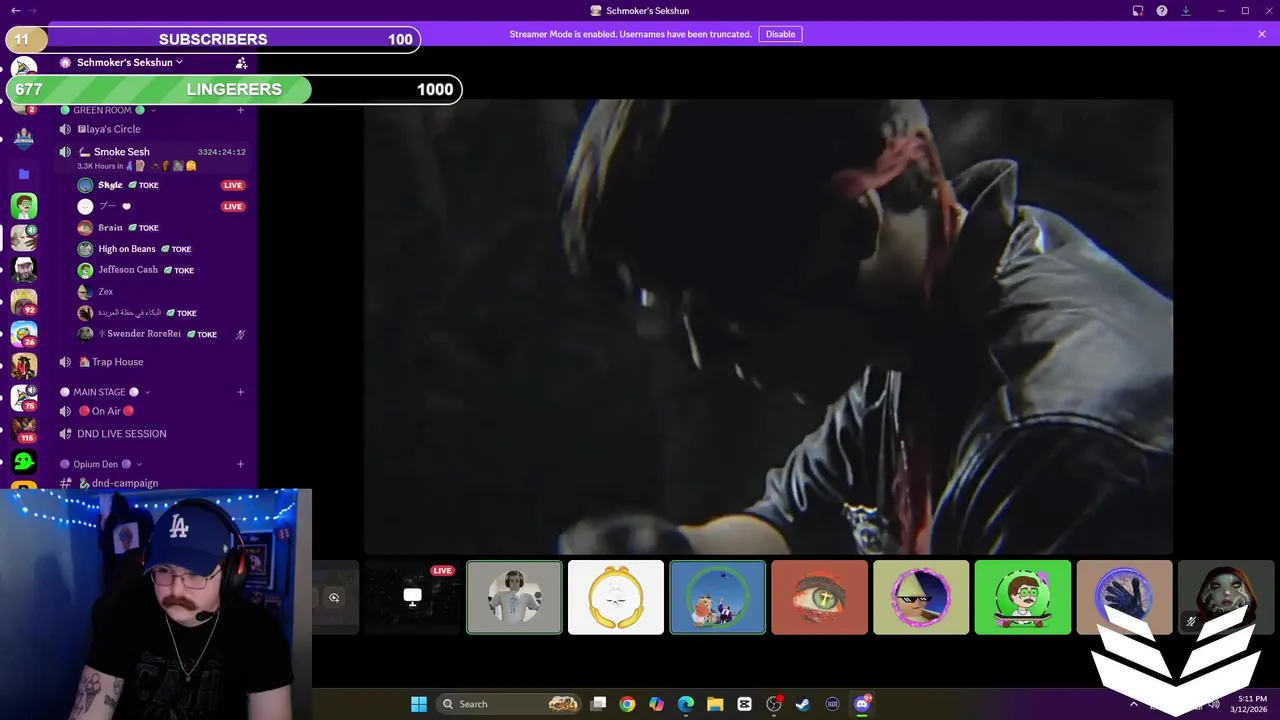Open Discord from taskbar
The image size is (1280, 720).
(x=862, y=704)
